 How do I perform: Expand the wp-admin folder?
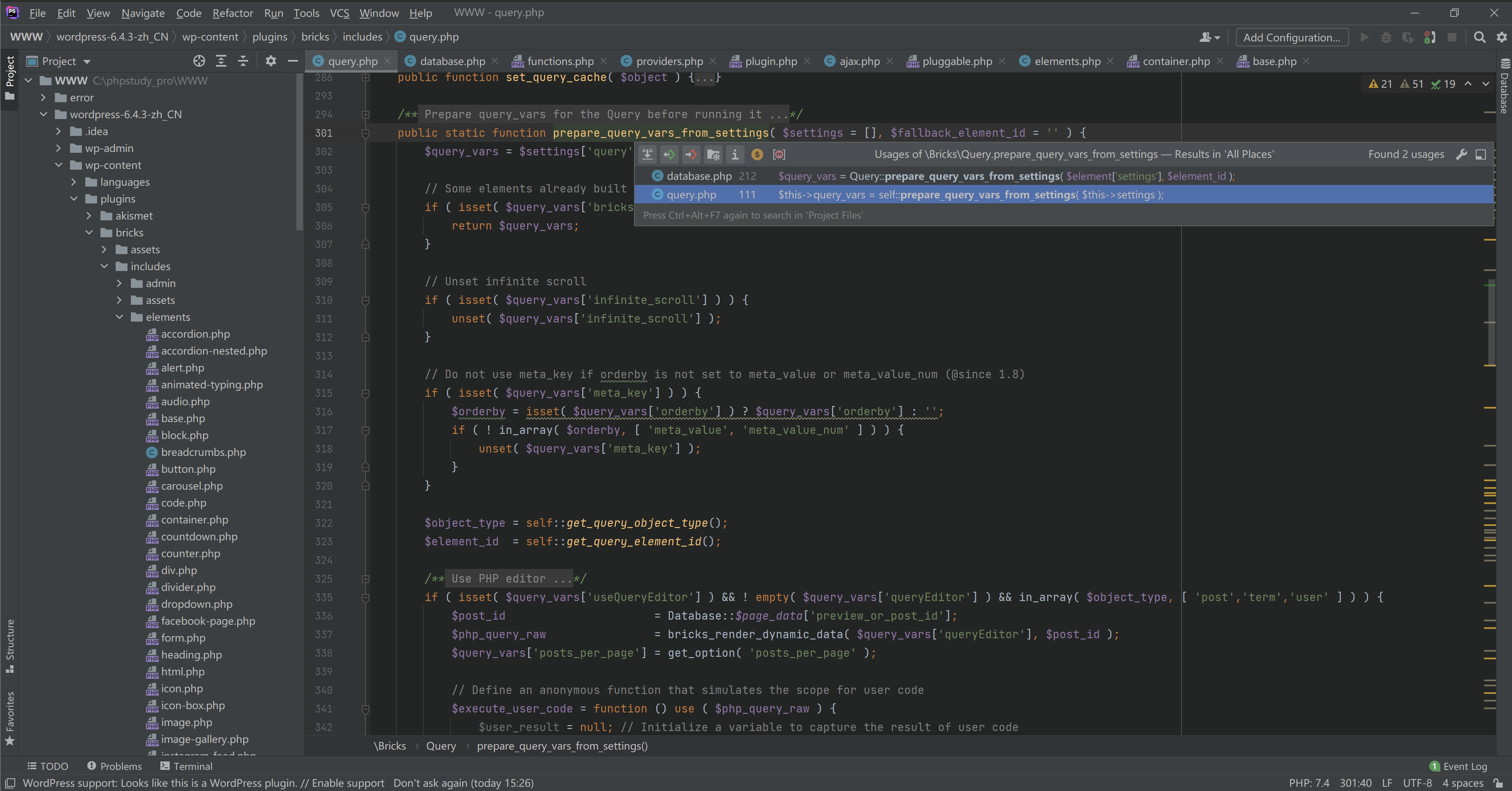pos(58,148)
